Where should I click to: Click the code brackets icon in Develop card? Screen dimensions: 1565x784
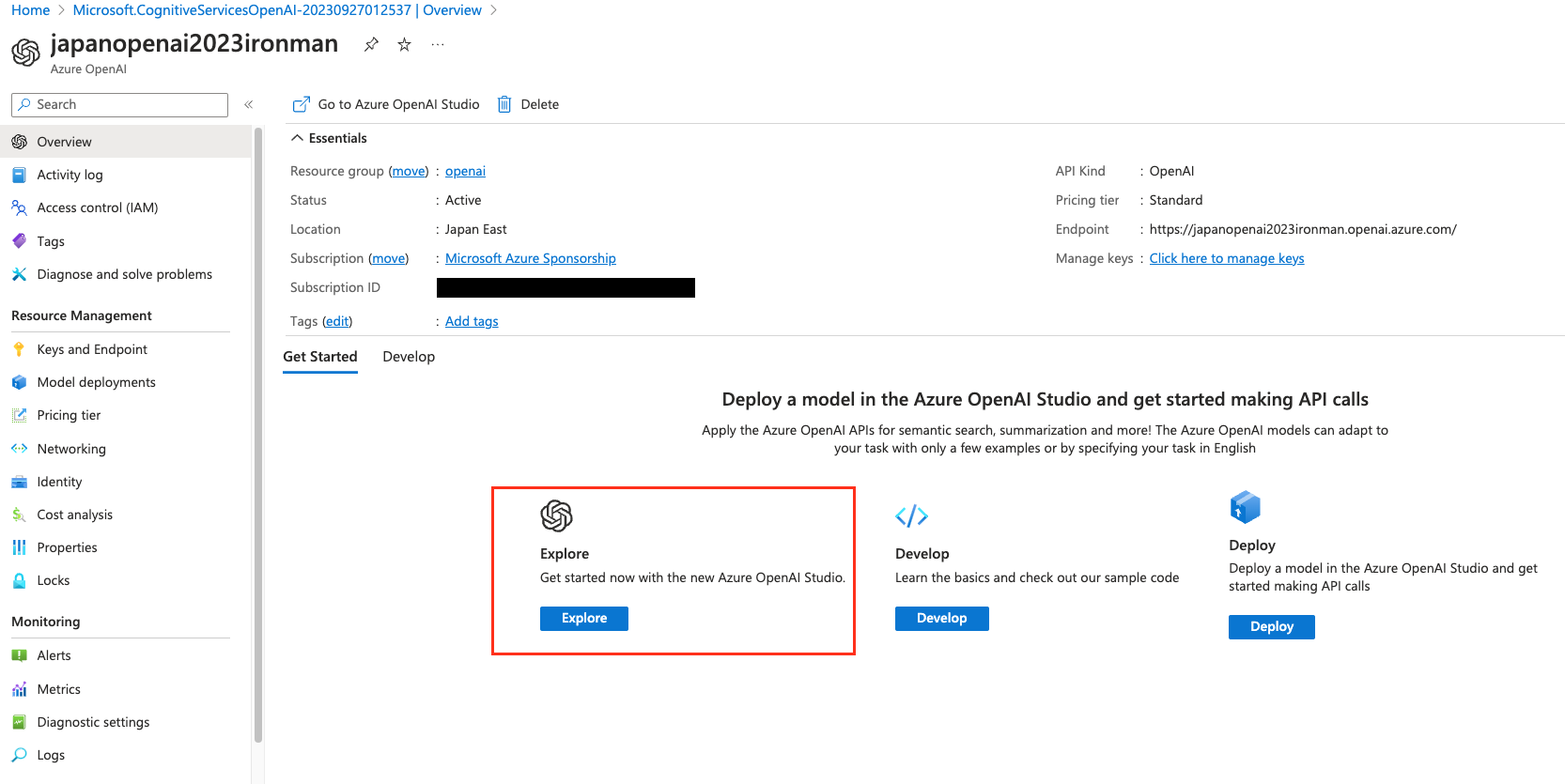point(911,515)
